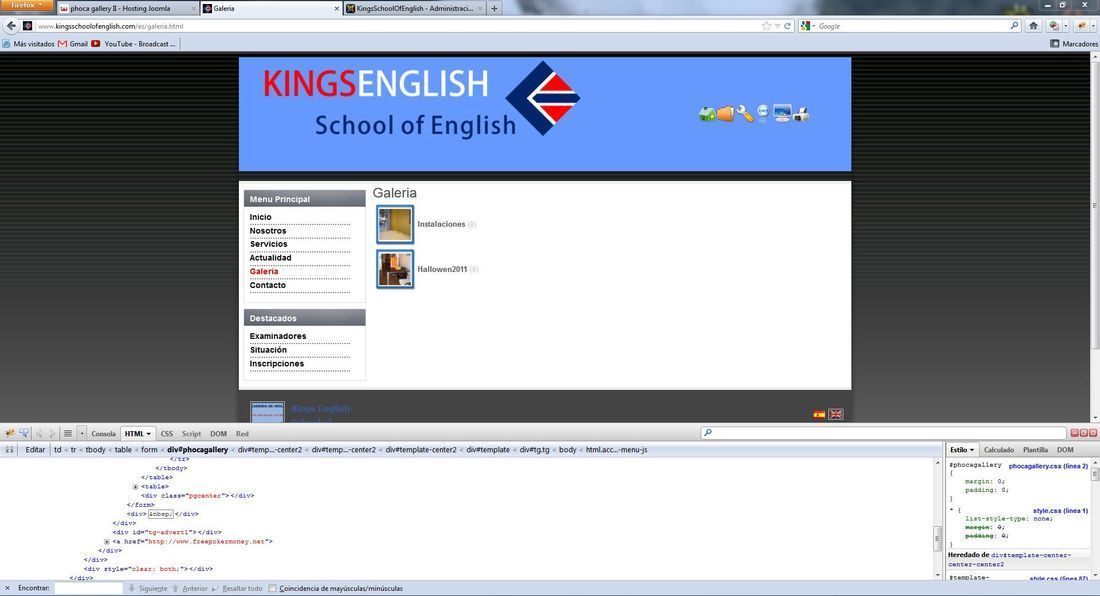1100x596 pixels.
Task: Select the Plantilla side tab
Action: tap(1035, 449)
